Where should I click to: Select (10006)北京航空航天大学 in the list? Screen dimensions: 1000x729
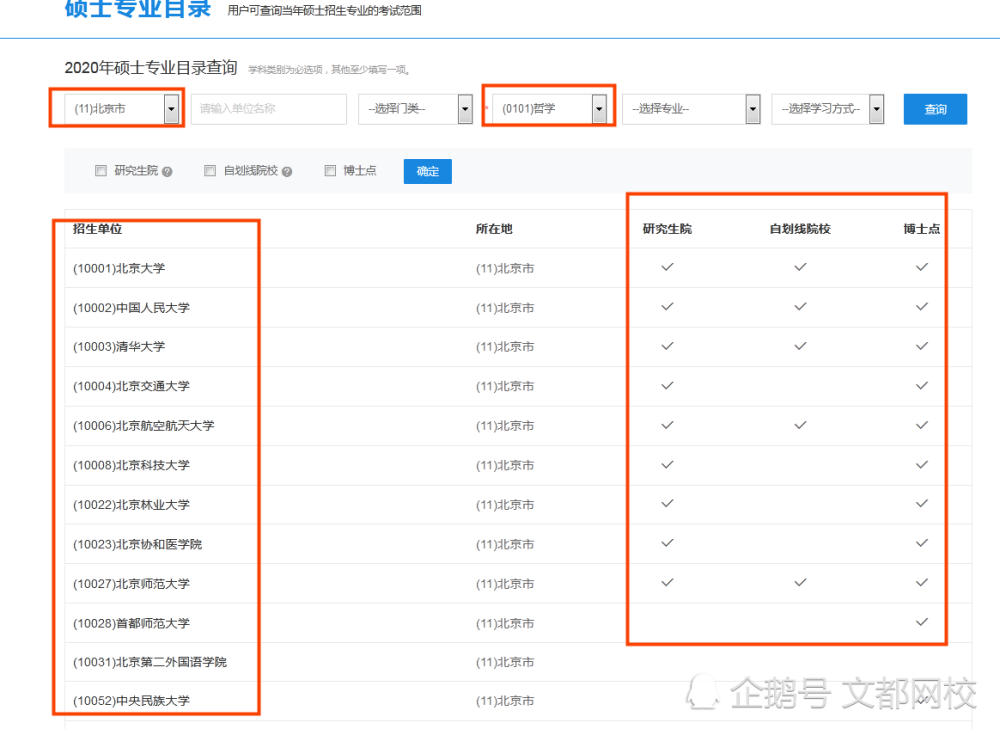click(x=143, y=426)
